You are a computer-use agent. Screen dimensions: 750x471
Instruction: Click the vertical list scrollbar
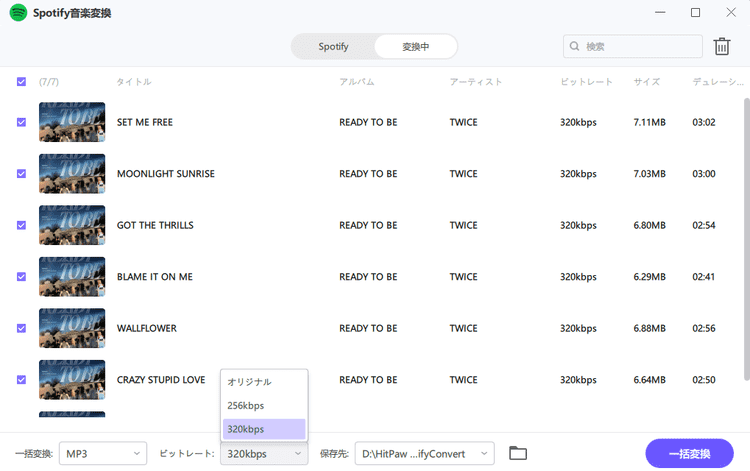(746, 239)
